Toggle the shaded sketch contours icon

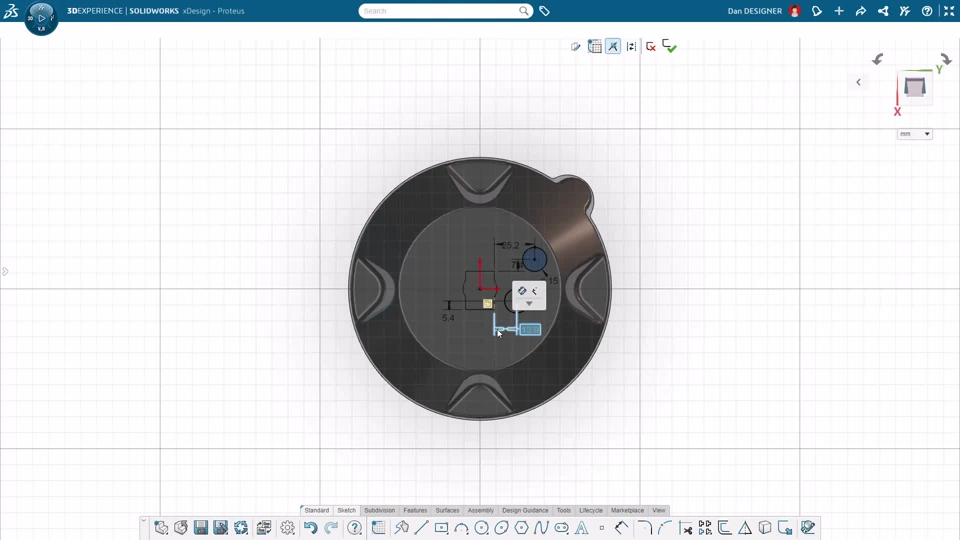576,47
